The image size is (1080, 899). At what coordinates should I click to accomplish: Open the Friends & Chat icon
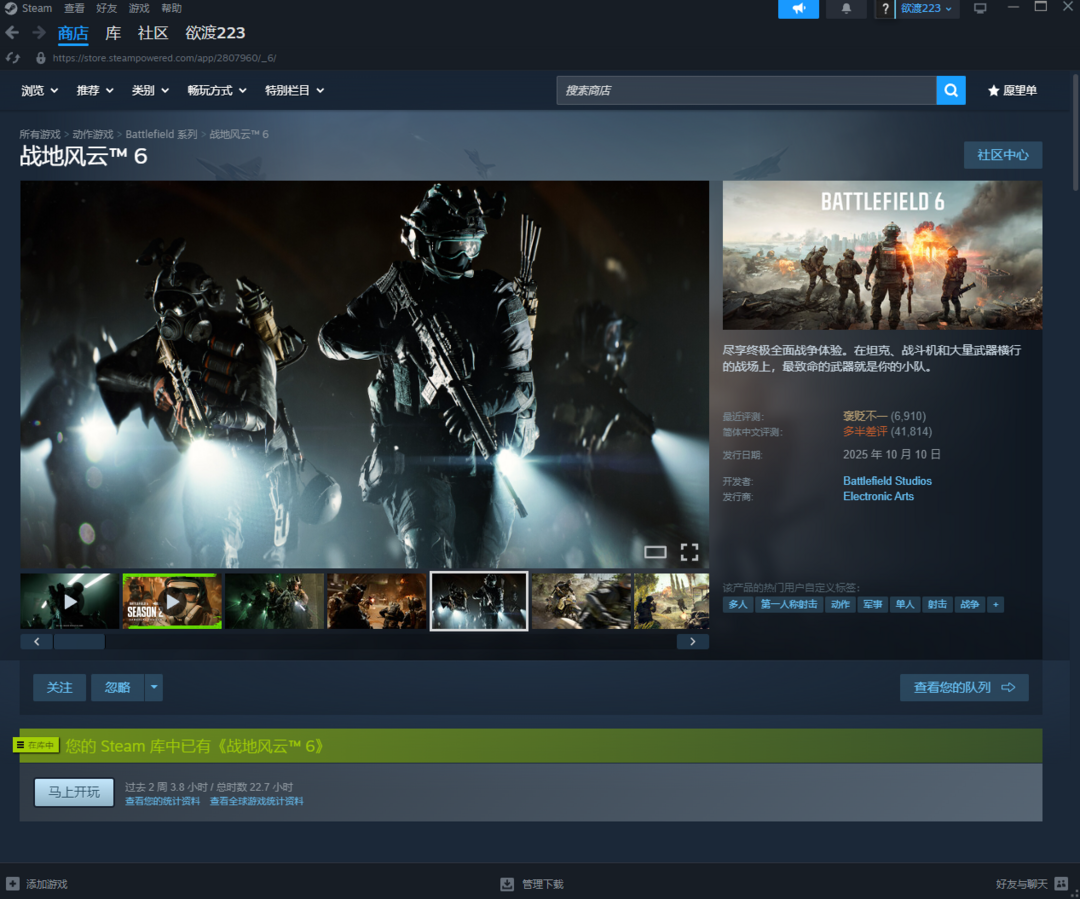click(x=1061, y=884)
